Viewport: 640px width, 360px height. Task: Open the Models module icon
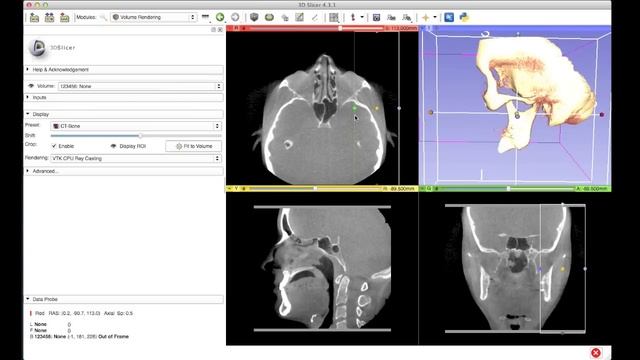pyautogui.click(x=269, y=17)
